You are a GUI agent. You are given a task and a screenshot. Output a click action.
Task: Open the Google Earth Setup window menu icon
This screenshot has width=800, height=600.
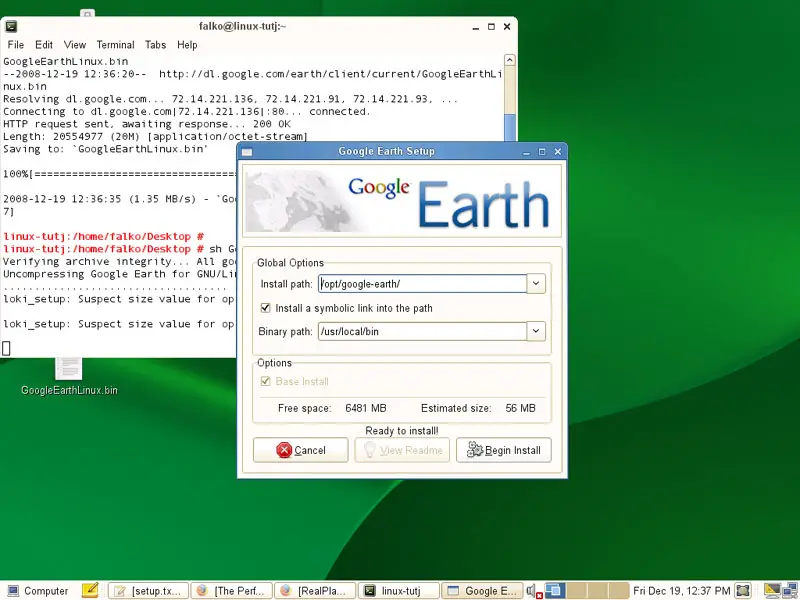tap(247, 152)
